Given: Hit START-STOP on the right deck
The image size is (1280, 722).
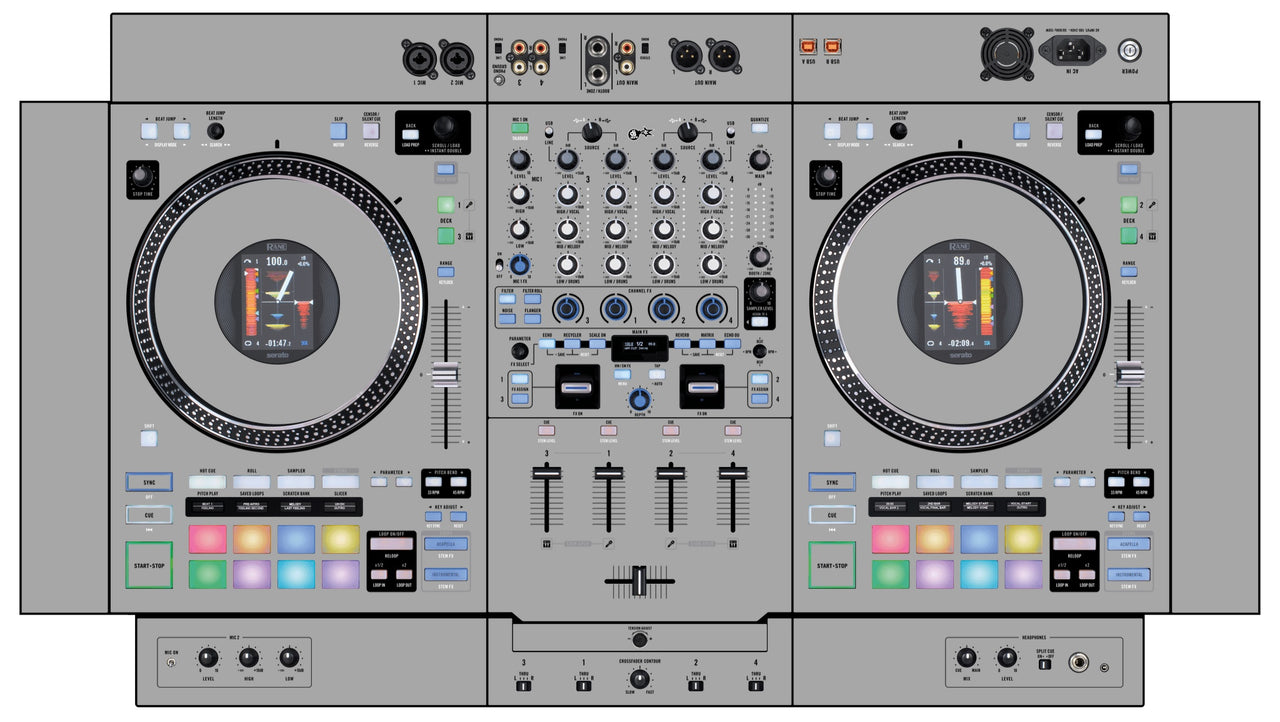Looking at the screenshot, I should pyautogui.click(x=832, y=565).
